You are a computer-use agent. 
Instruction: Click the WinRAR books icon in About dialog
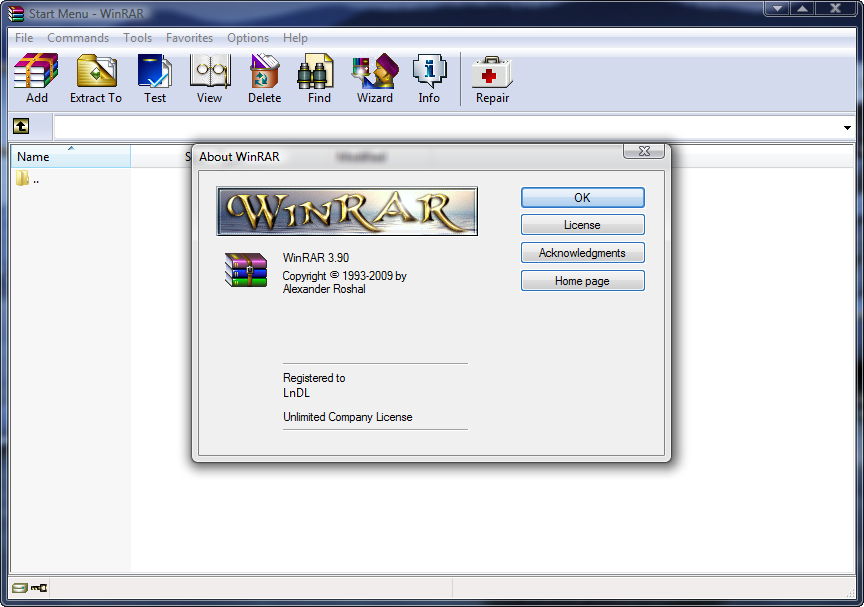[x=246, y=269]
